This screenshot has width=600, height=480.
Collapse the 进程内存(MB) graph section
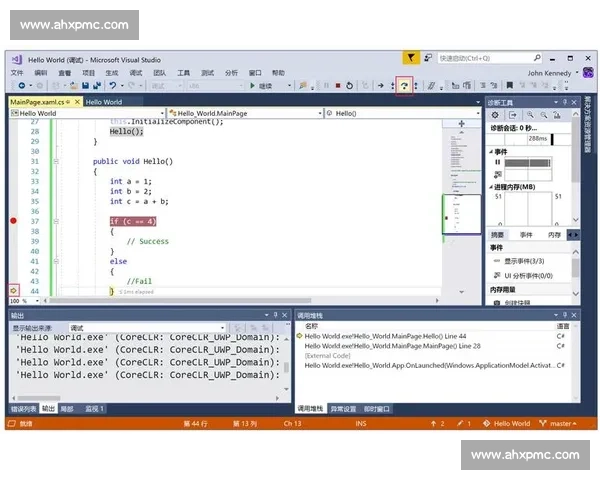[491, 187]
